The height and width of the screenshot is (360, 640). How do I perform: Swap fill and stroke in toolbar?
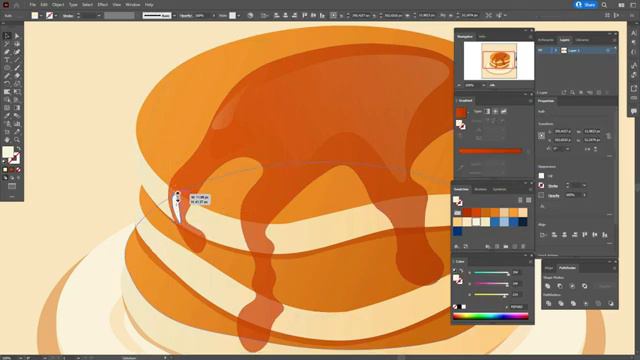click(x=18, y=149)
